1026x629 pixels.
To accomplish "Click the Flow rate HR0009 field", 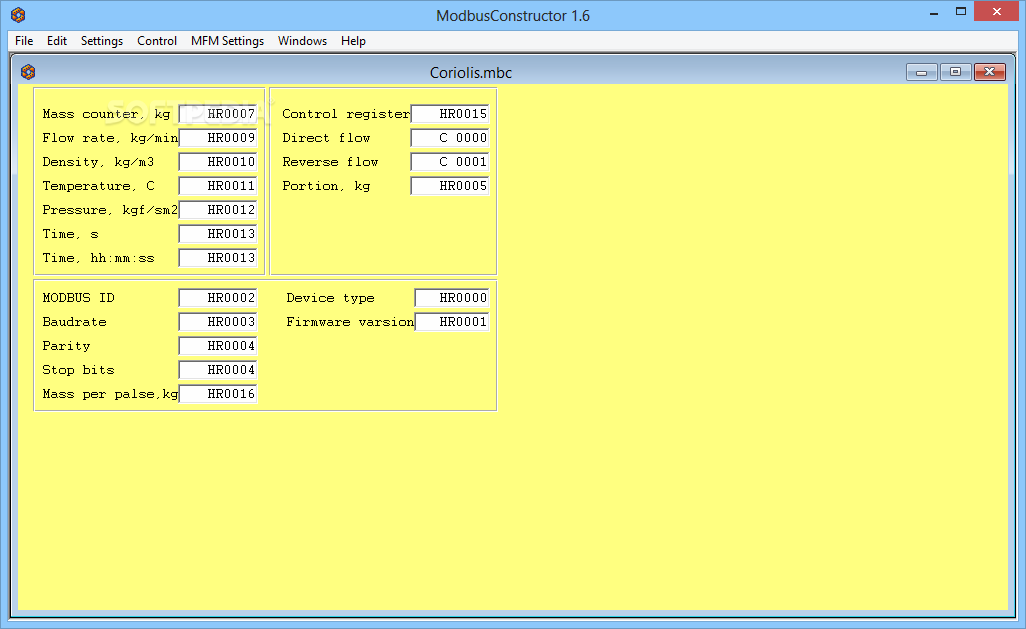I will coord(218,138).
